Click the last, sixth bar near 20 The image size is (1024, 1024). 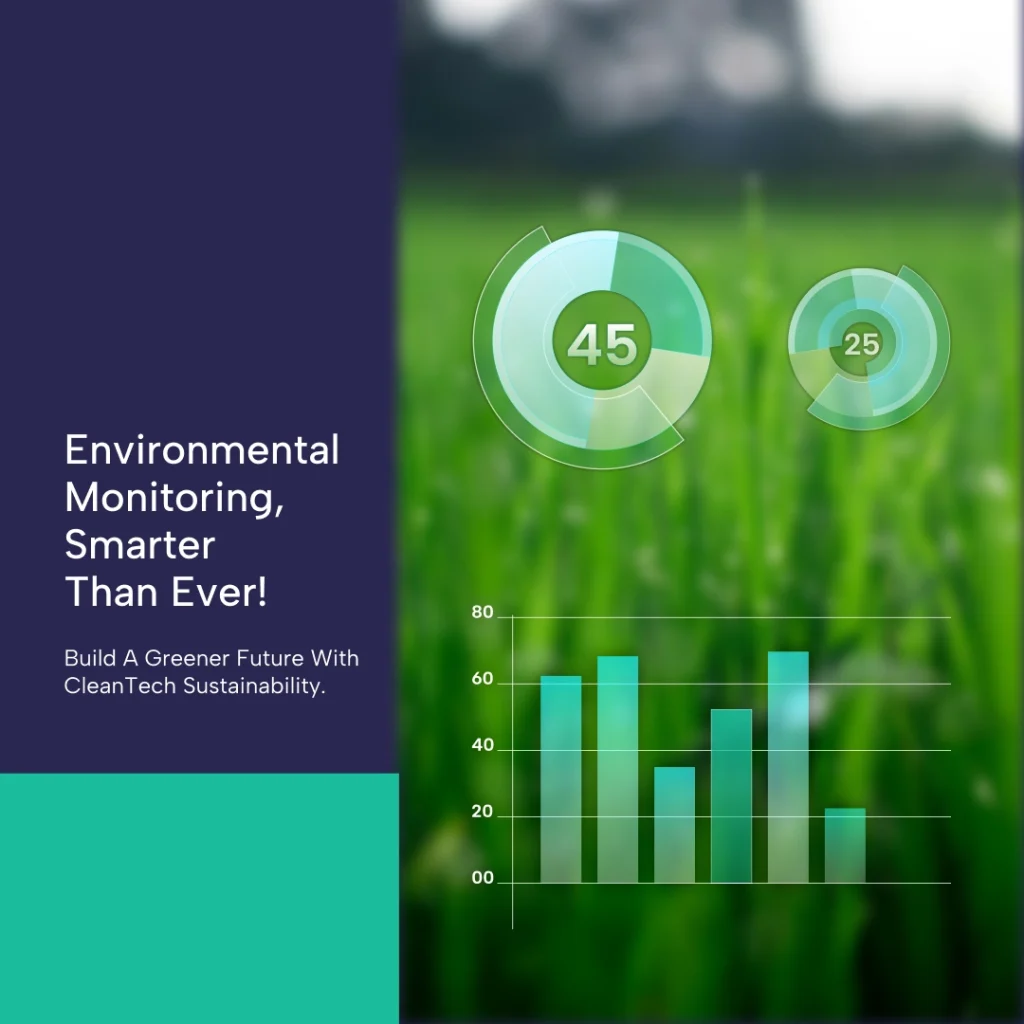[x=845, y=845]
